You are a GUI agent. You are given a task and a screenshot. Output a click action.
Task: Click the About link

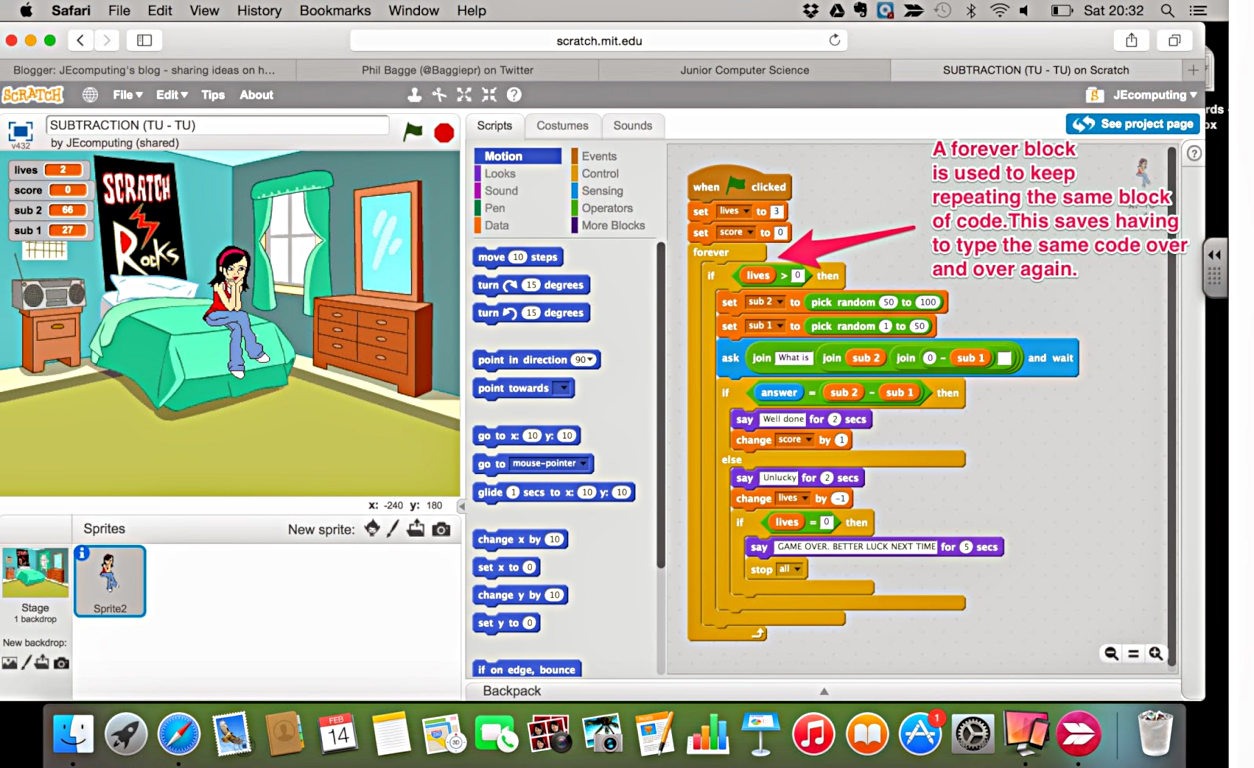point(256,95)
